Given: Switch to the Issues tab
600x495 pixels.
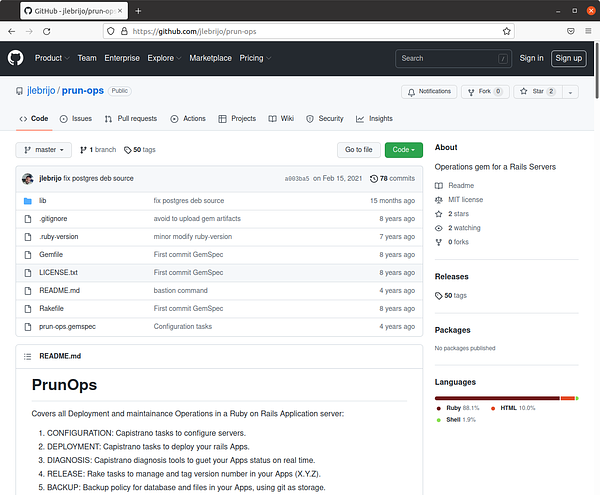Looking at the screenshot, I should click(x=75, y=118).
